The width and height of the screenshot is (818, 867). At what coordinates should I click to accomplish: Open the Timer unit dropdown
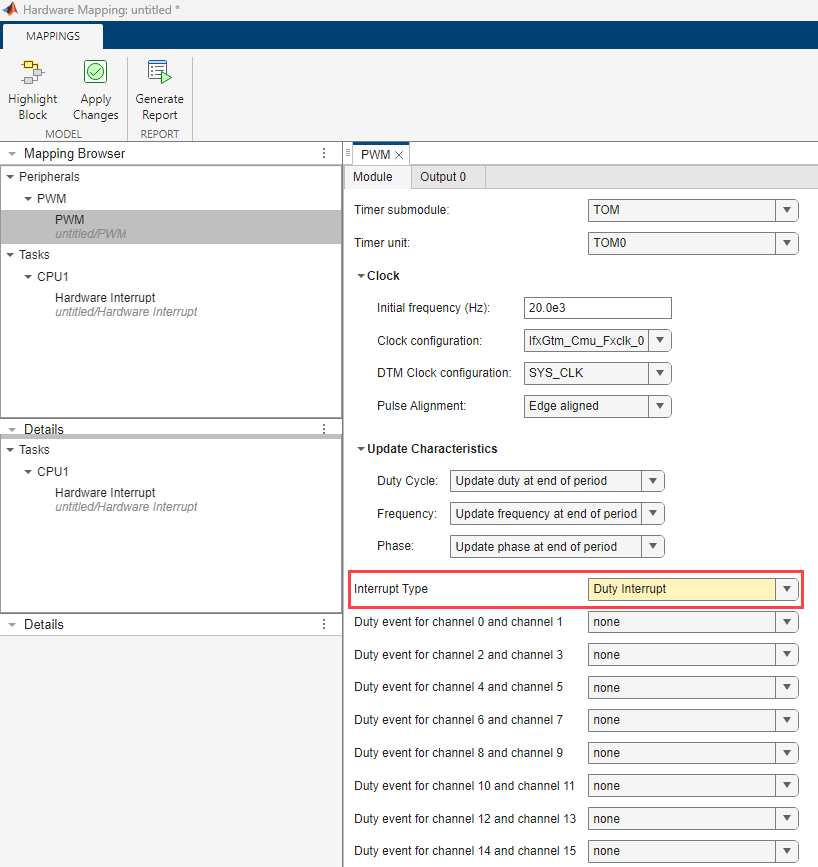787,243
